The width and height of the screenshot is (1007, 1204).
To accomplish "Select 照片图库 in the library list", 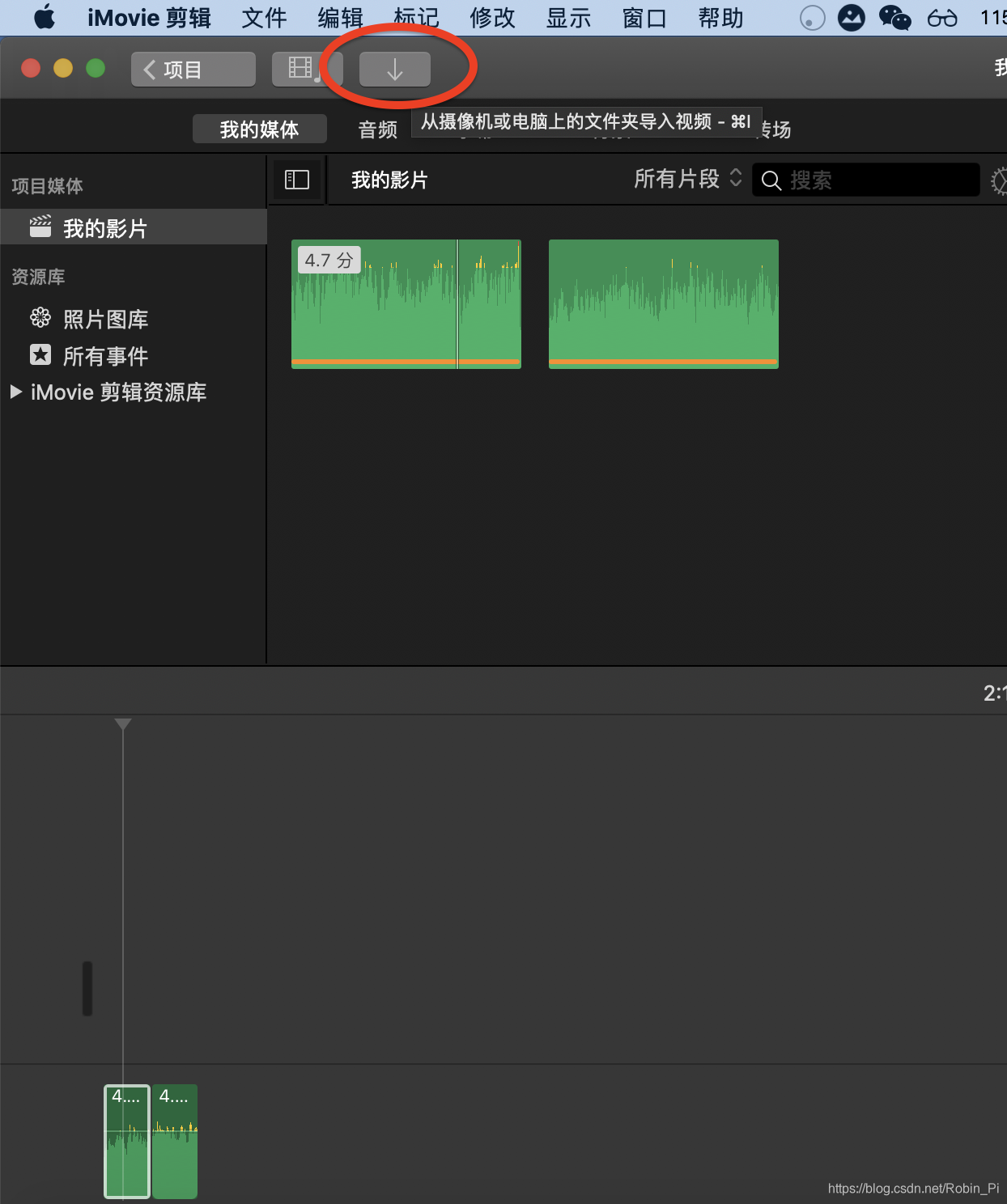I will pos(105,319).
